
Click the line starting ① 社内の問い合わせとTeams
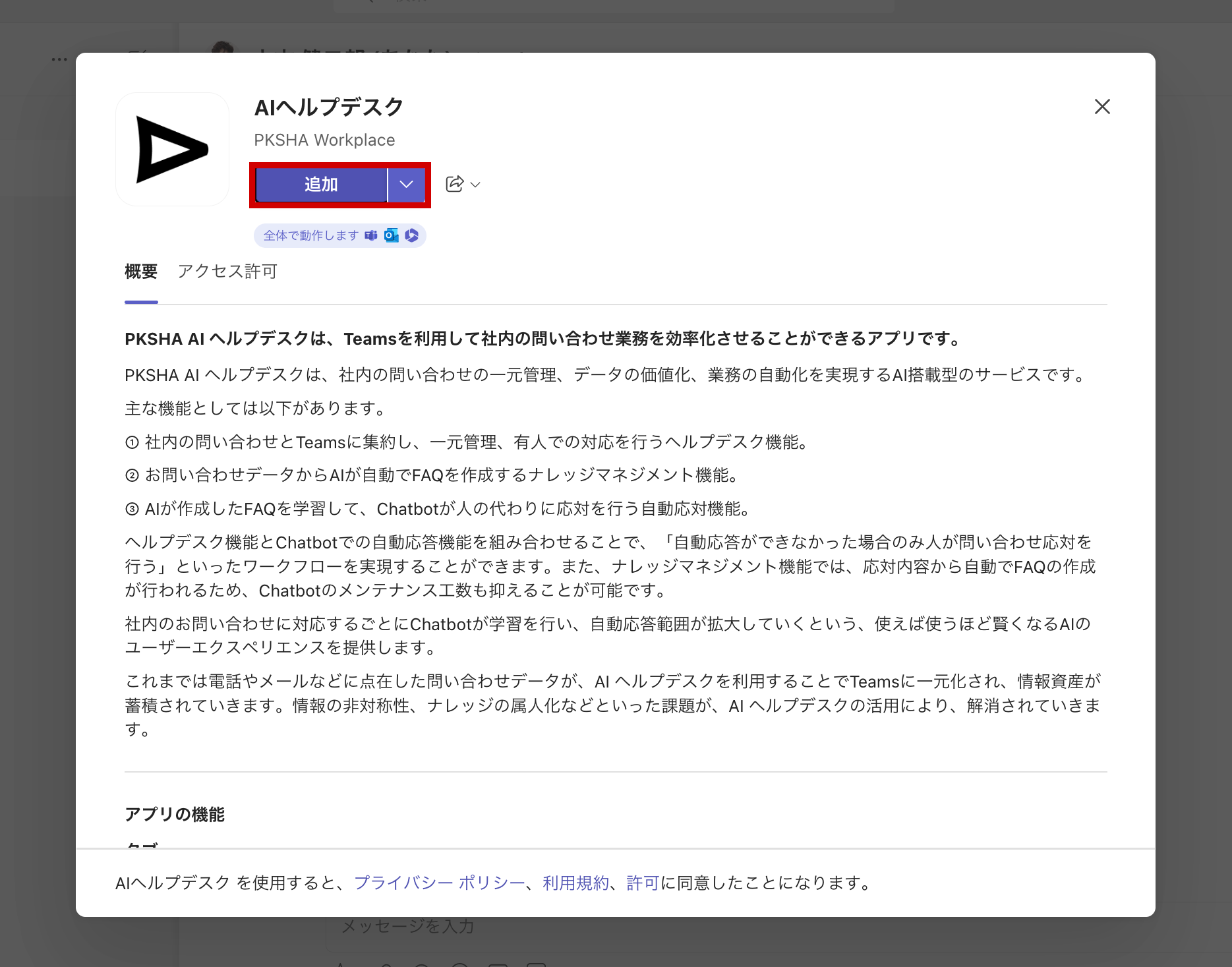(x=467, y=442)
